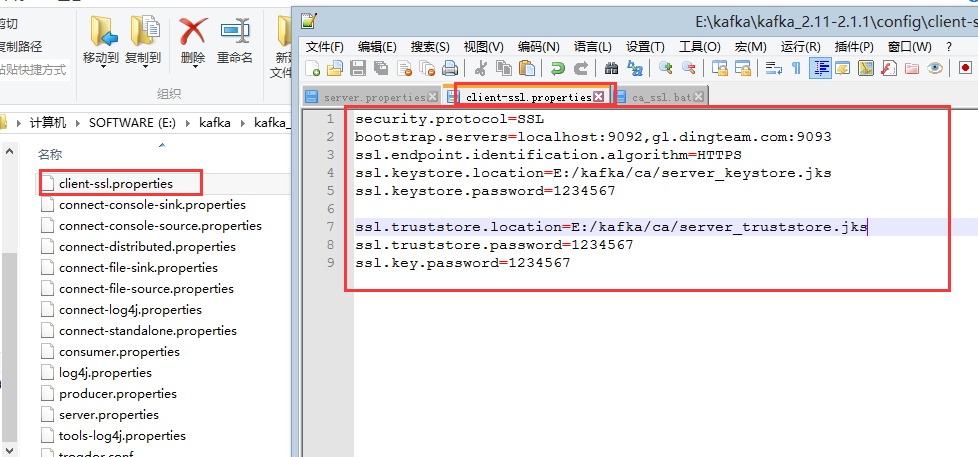Open the 编辑(E) menu

377,47
